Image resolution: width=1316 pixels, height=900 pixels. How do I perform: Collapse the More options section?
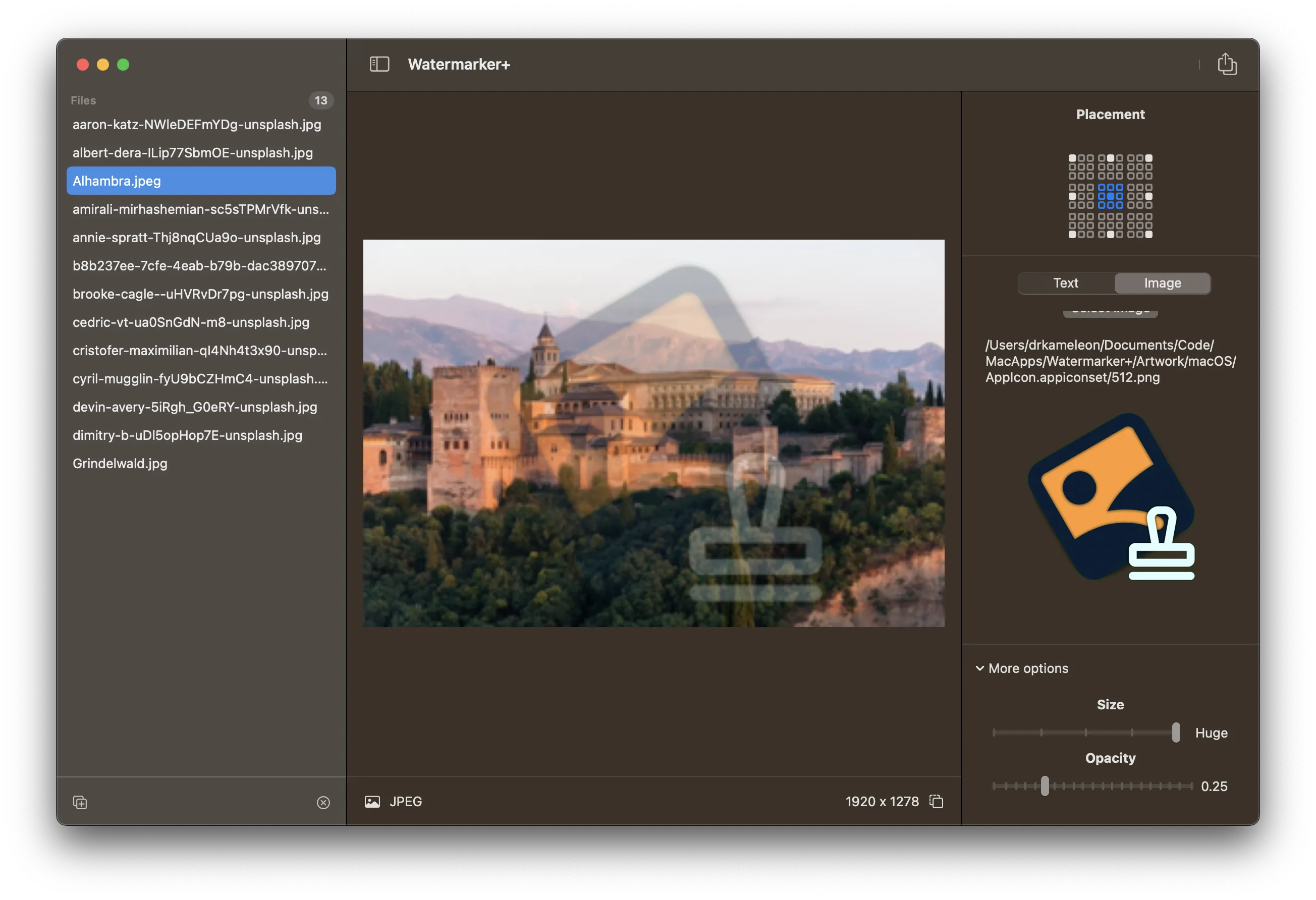point(979,668)
